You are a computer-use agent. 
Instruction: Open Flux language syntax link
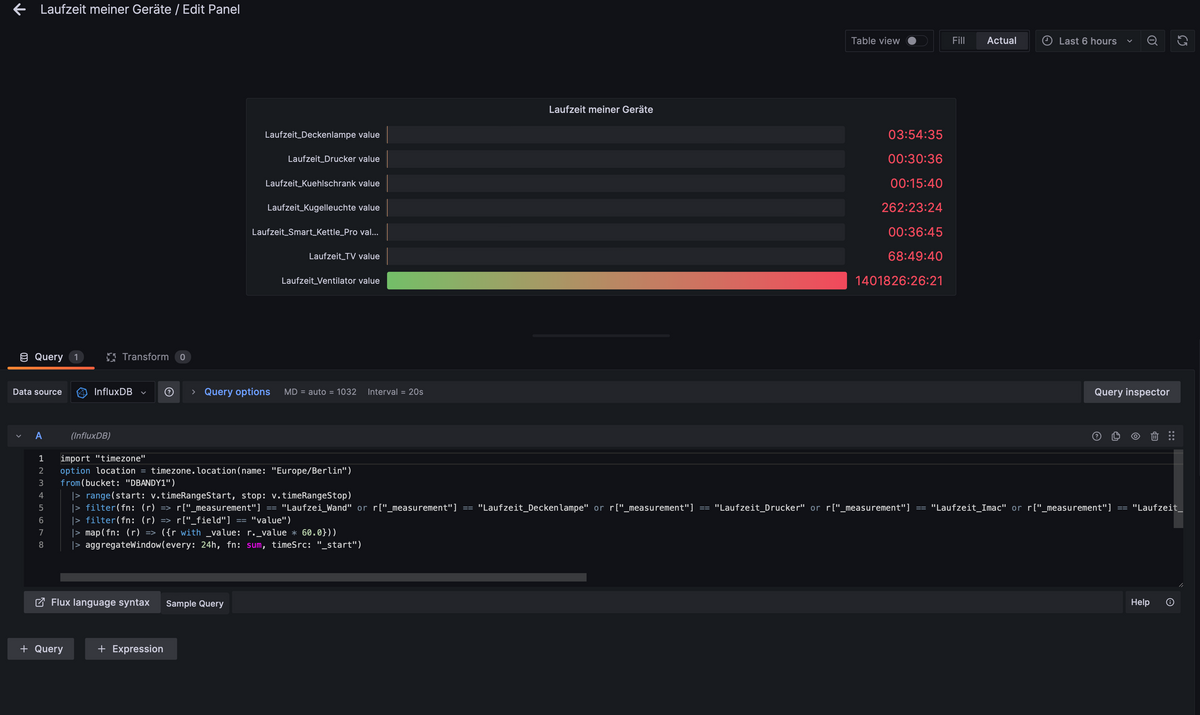point(92,603)
